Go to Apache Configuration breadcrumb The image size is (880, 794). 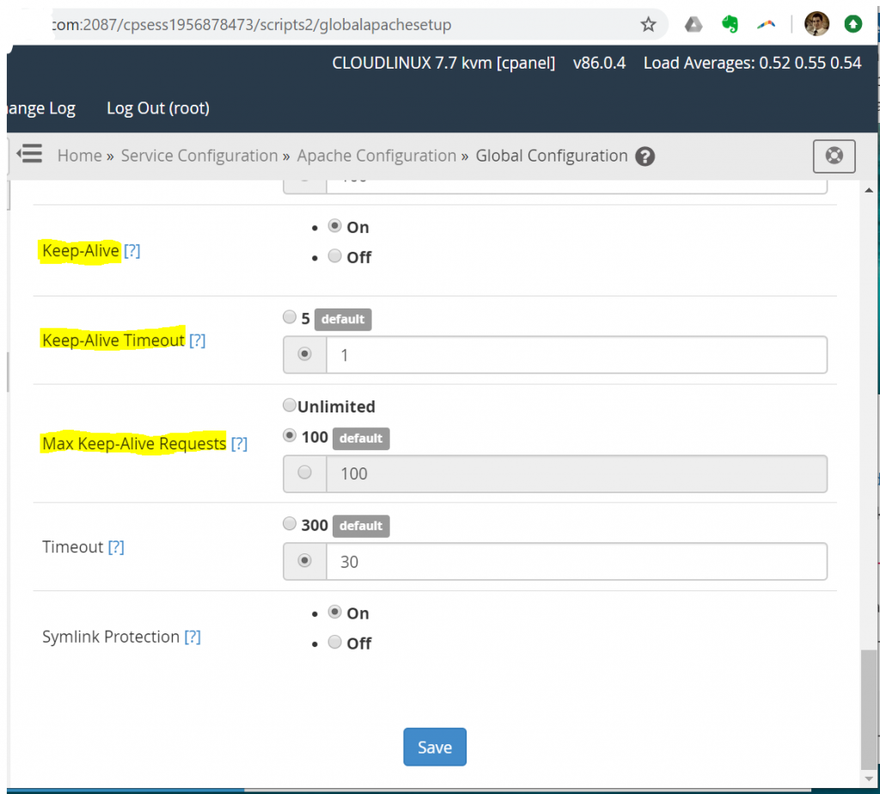tap(376, 156)
